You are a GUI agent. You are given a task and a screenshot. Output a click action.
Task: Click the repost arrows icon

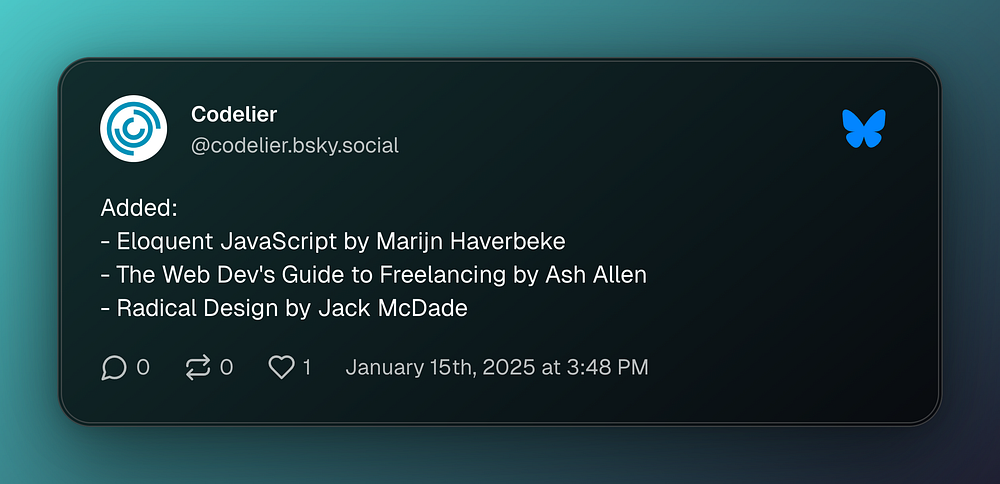pos(197,368)
